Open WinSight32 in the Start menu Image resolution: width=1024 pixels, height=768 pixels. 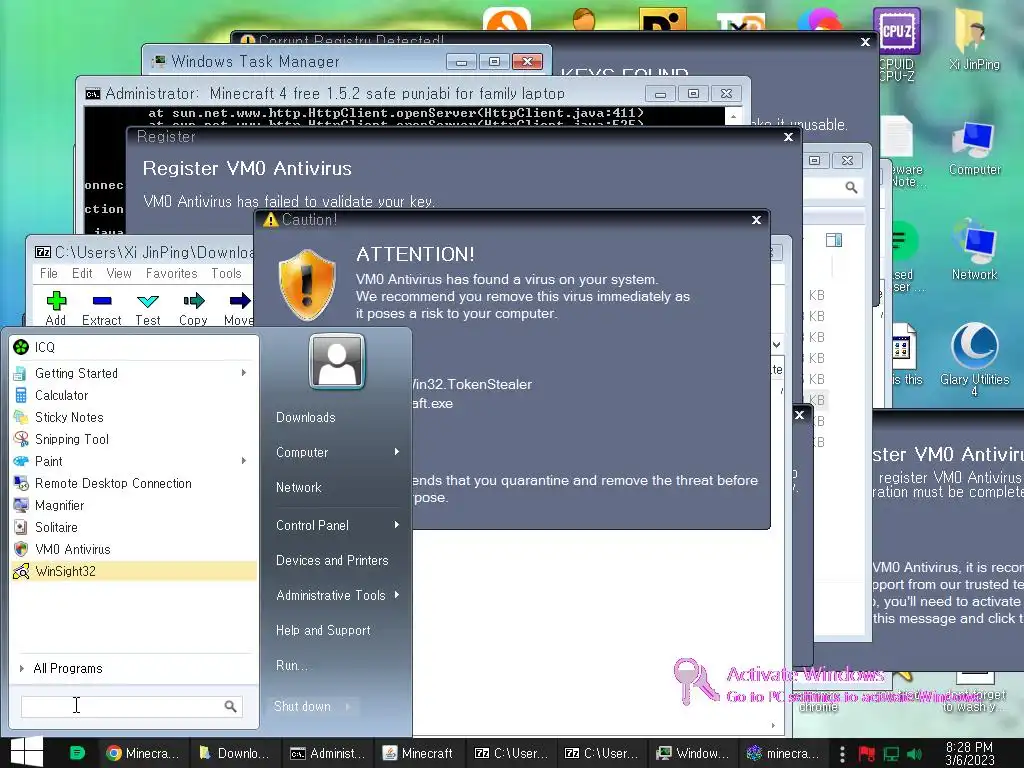coord(134,571)
